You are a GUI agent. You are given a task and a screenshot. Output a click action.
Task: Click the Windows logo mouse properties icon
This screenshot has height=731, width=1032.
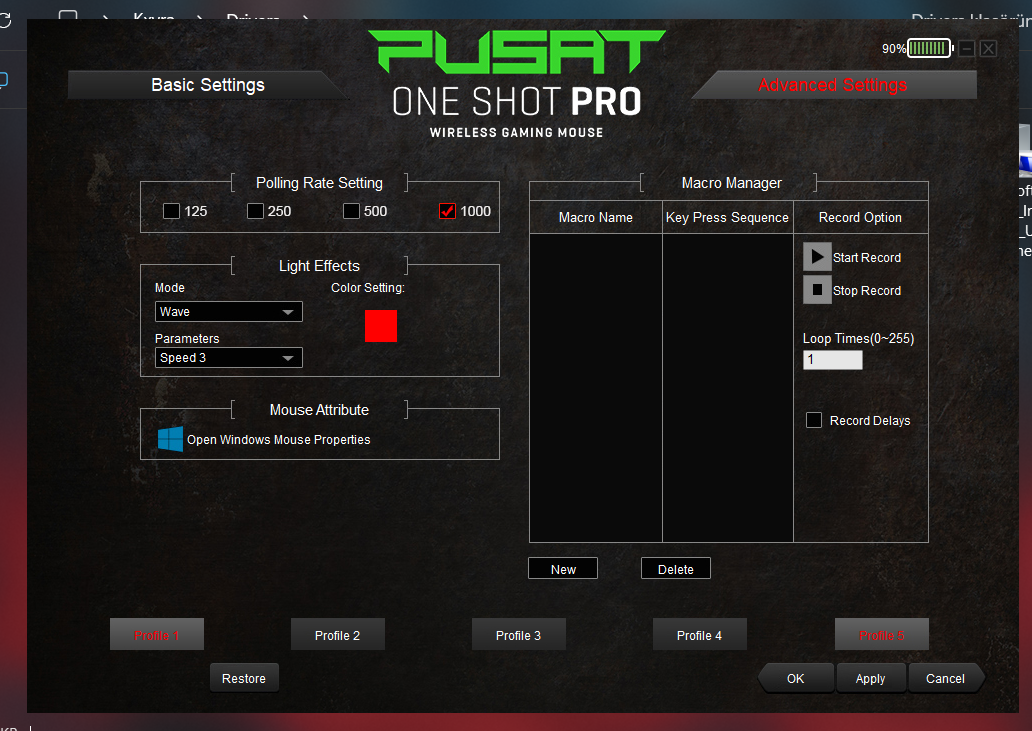170,439
